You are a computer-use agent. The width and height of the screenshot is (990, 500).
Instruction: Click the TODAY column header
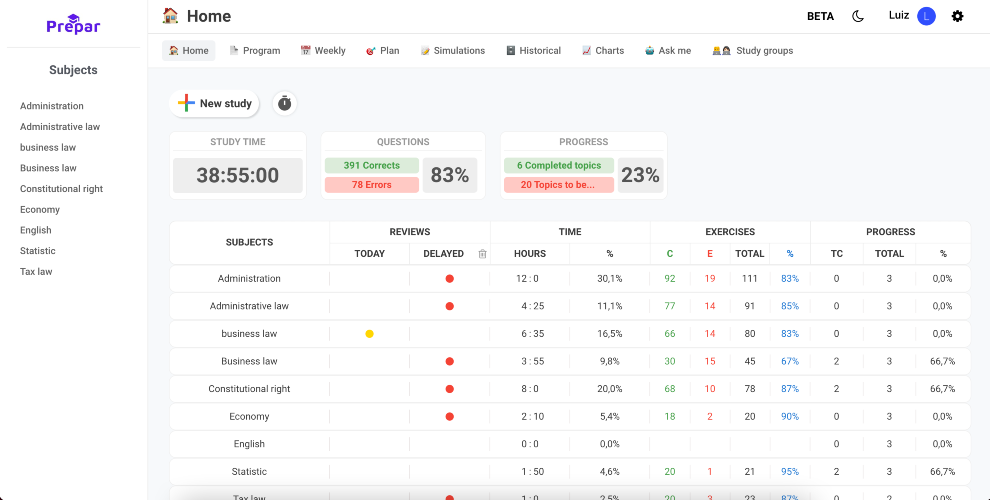point(369,254)
